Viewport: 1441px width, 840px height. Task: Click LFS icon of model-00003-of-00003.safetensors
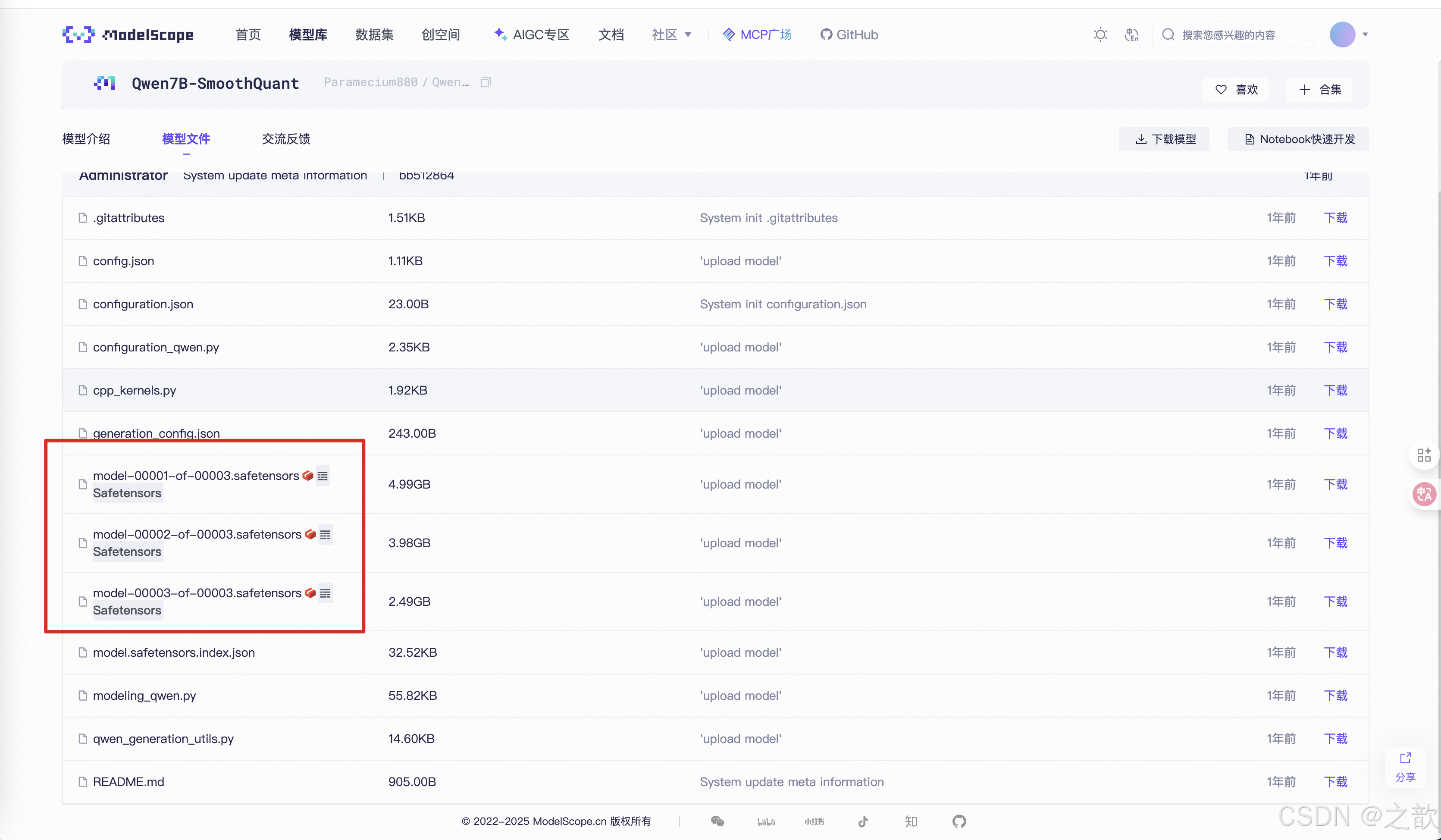click(310, 593)
